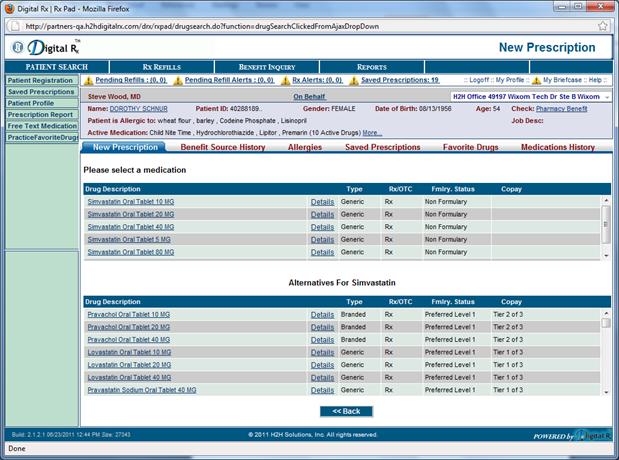Click the Pending Refills warning icon
The width and height of the screenshot is (619, 460).
point(88,80)
